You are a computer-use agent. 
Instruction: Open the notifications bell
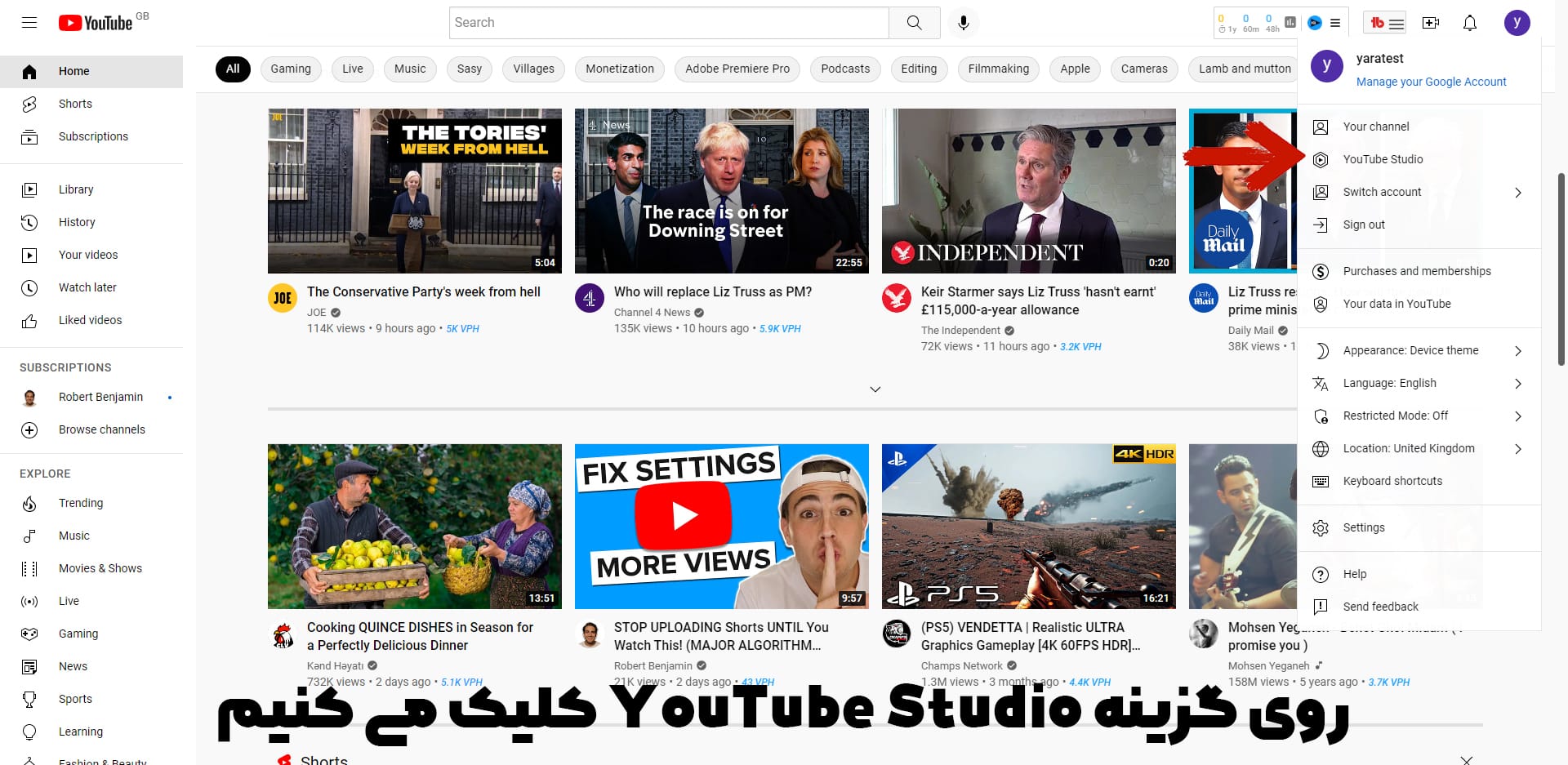point(1469,23)
